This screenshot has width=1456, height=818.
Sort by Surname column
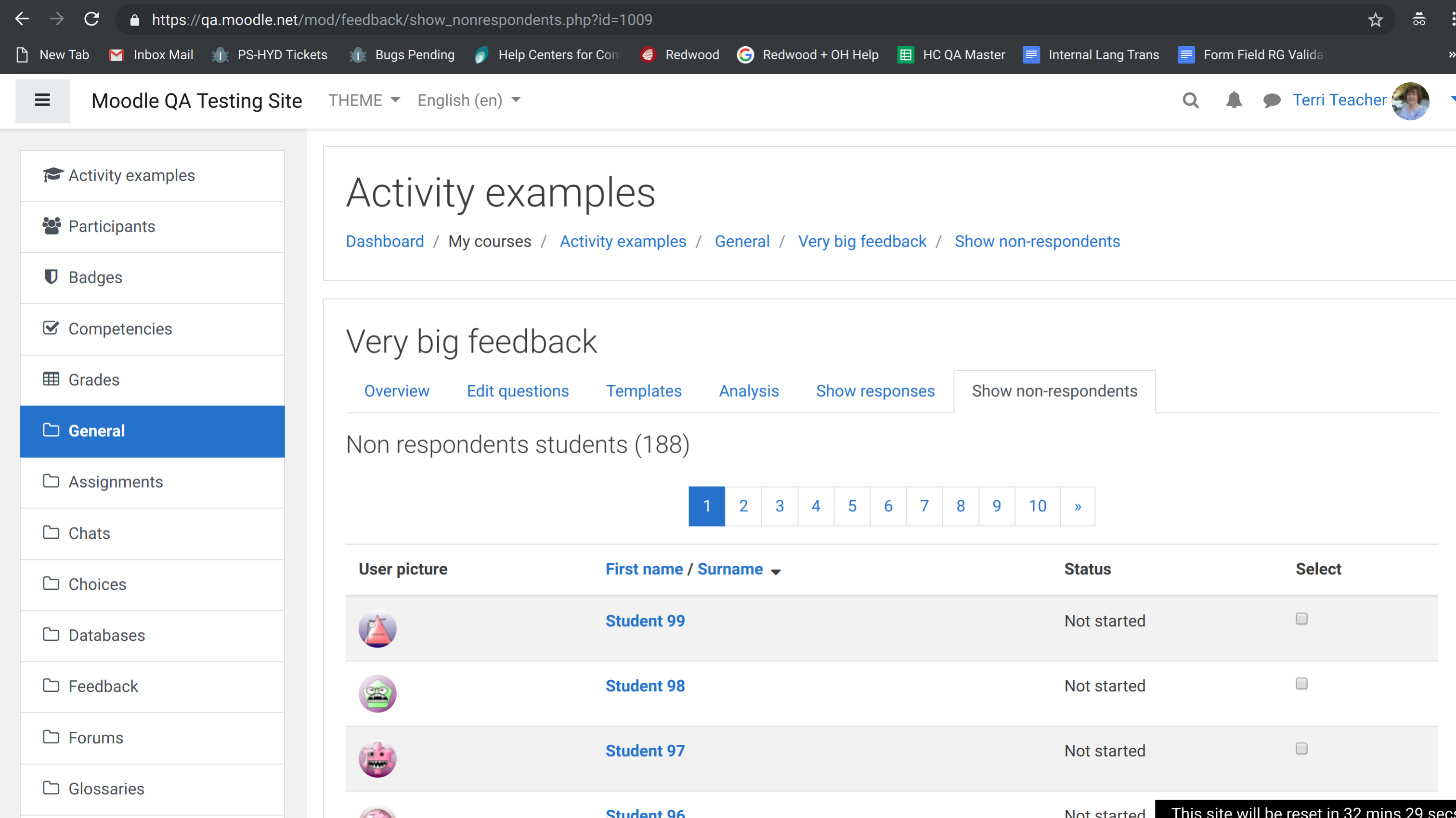coord(730,569)
